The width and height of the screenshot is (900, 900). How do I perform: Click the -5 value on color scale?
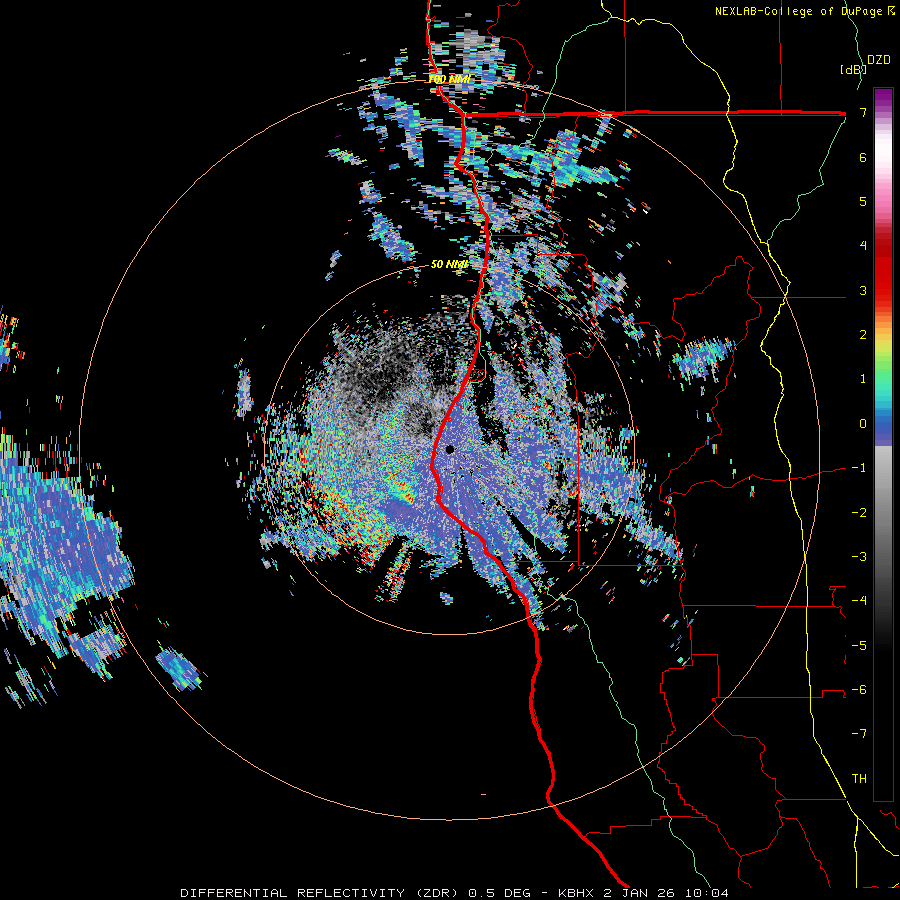click(x=859, y=646)
